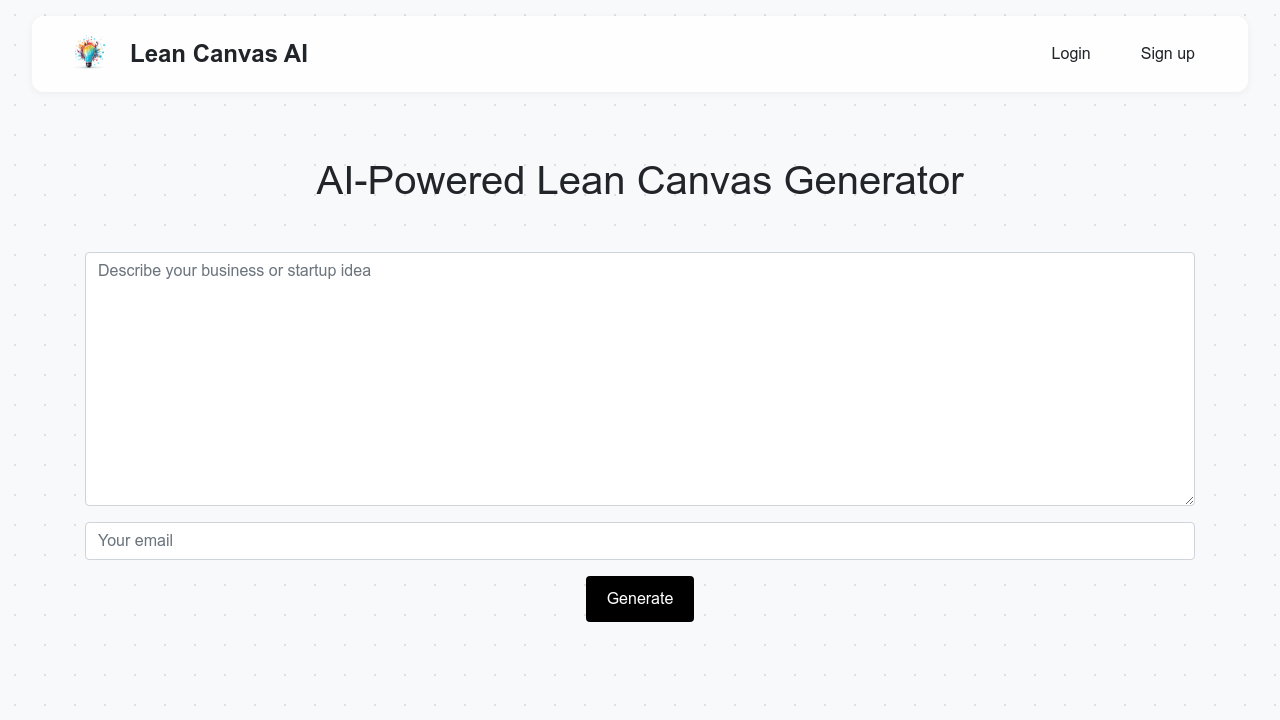Screen dimensions: 1280x720
Task: Click inside the business idea description box
Action: (640, 378)
